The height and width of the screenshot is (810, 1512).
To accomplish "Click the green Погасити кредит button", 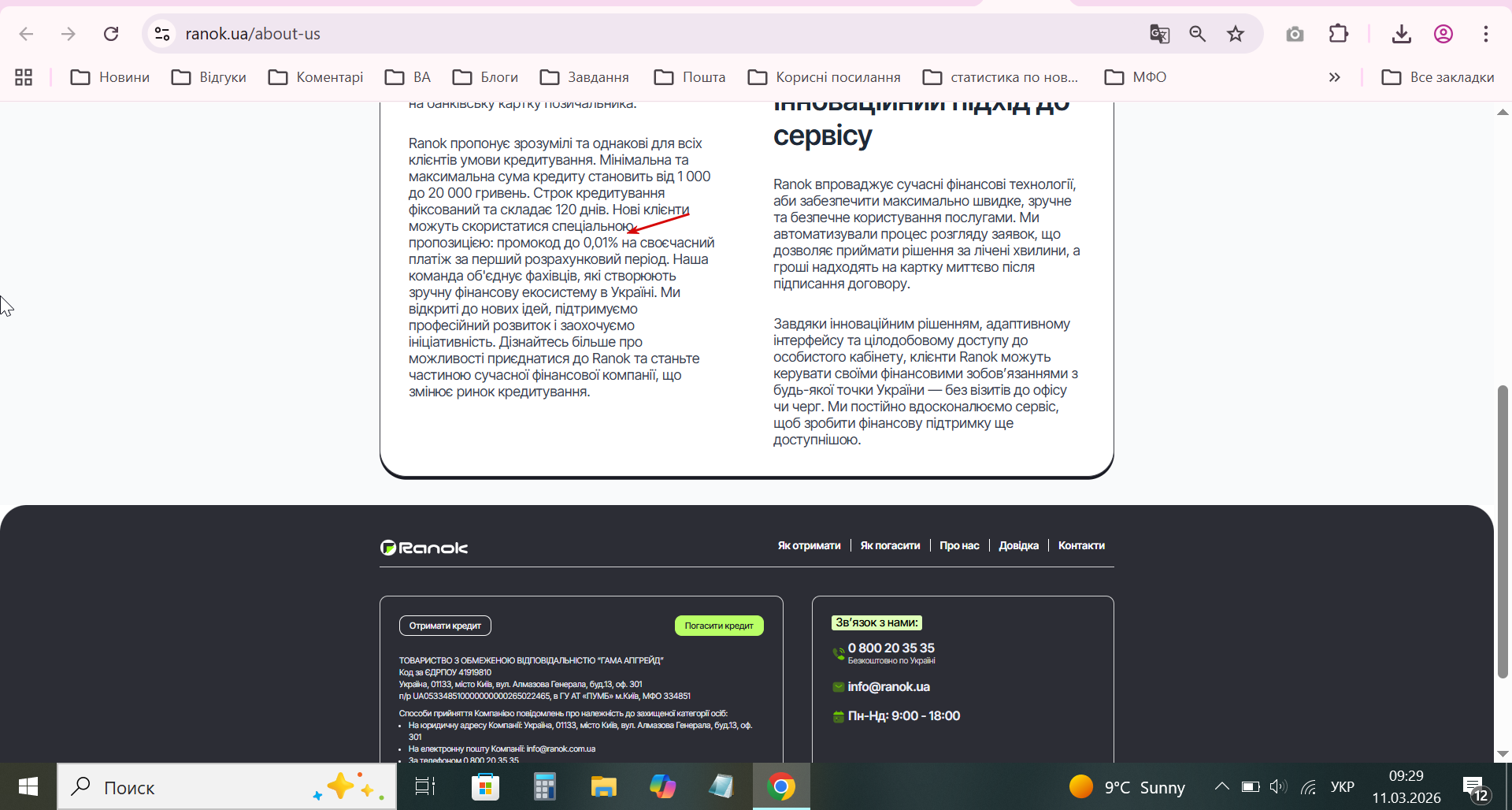I will (719, 626).
